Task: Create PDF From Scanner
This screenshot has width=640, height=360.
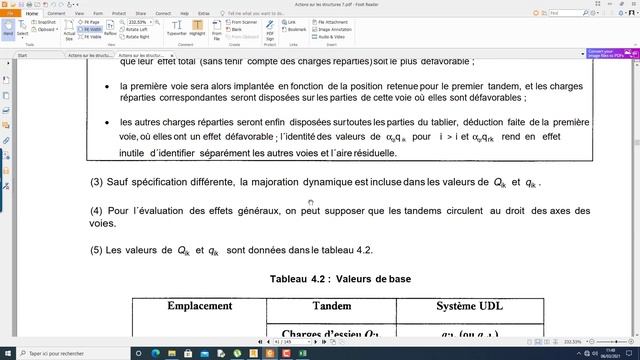Action: (241, 22)
